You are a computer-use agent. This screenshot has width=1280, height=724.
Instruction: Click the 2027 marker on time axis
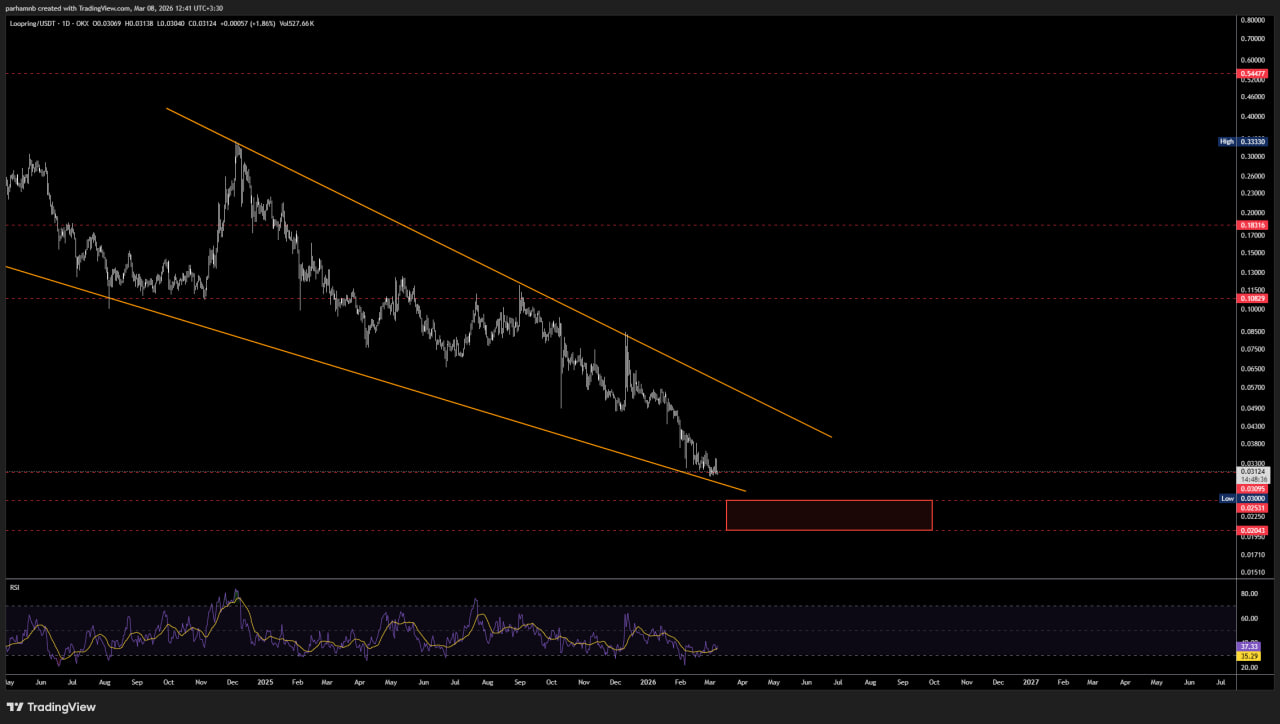pos(1031,682)
